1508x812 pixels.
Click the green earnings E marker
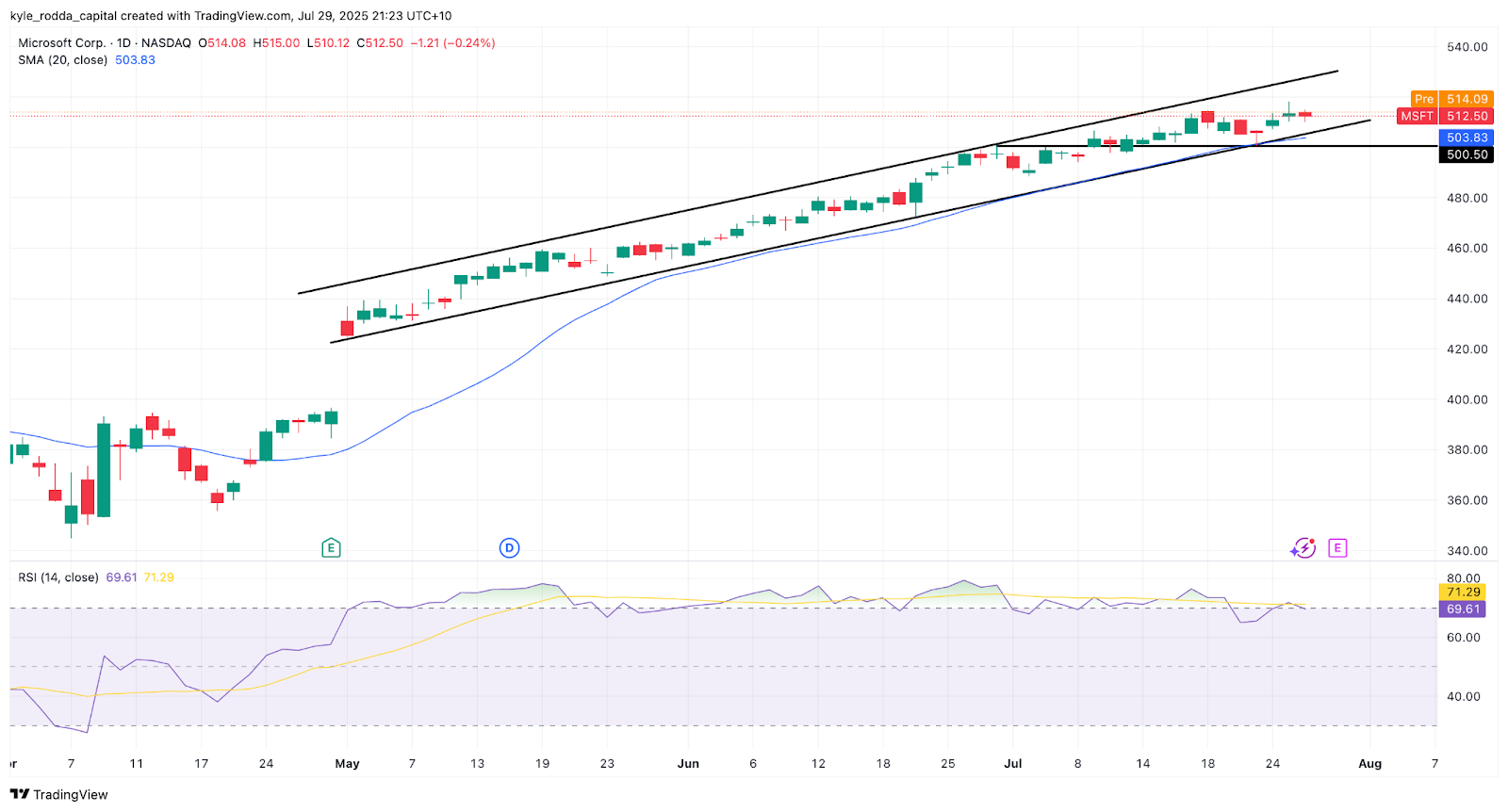pyautogui.click(x=330, y=547)
